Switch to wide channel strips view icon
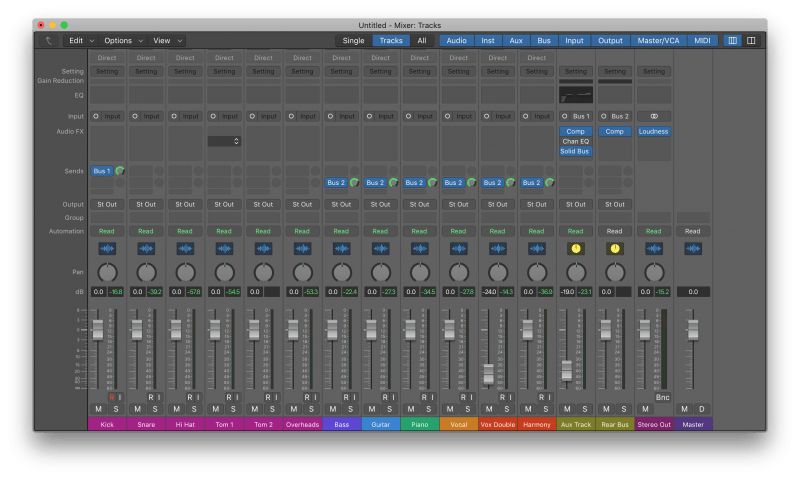The width and height of the screenshot is (800, 479). pos(751,41)
